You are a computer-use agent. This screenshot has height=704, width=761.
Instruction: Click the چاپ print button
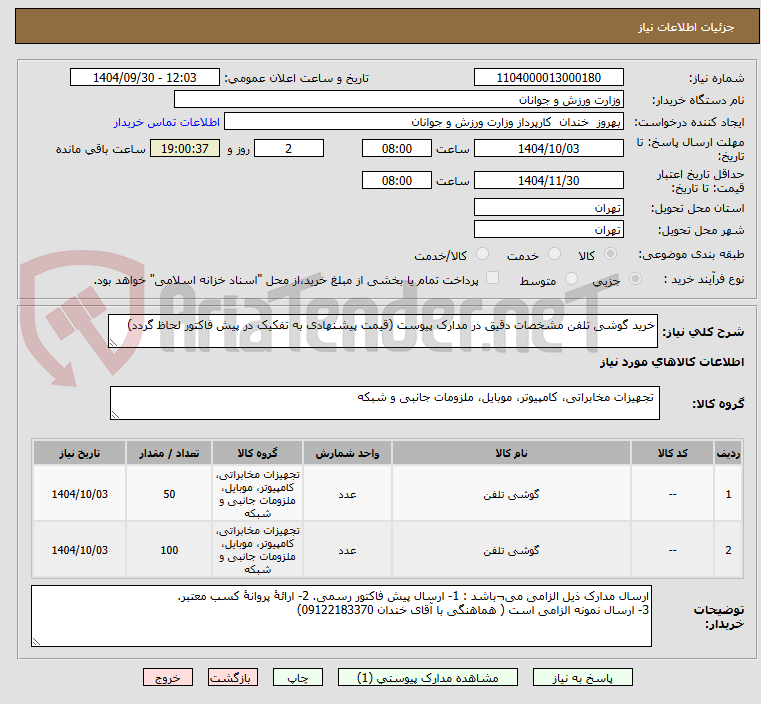click(298, 677)
